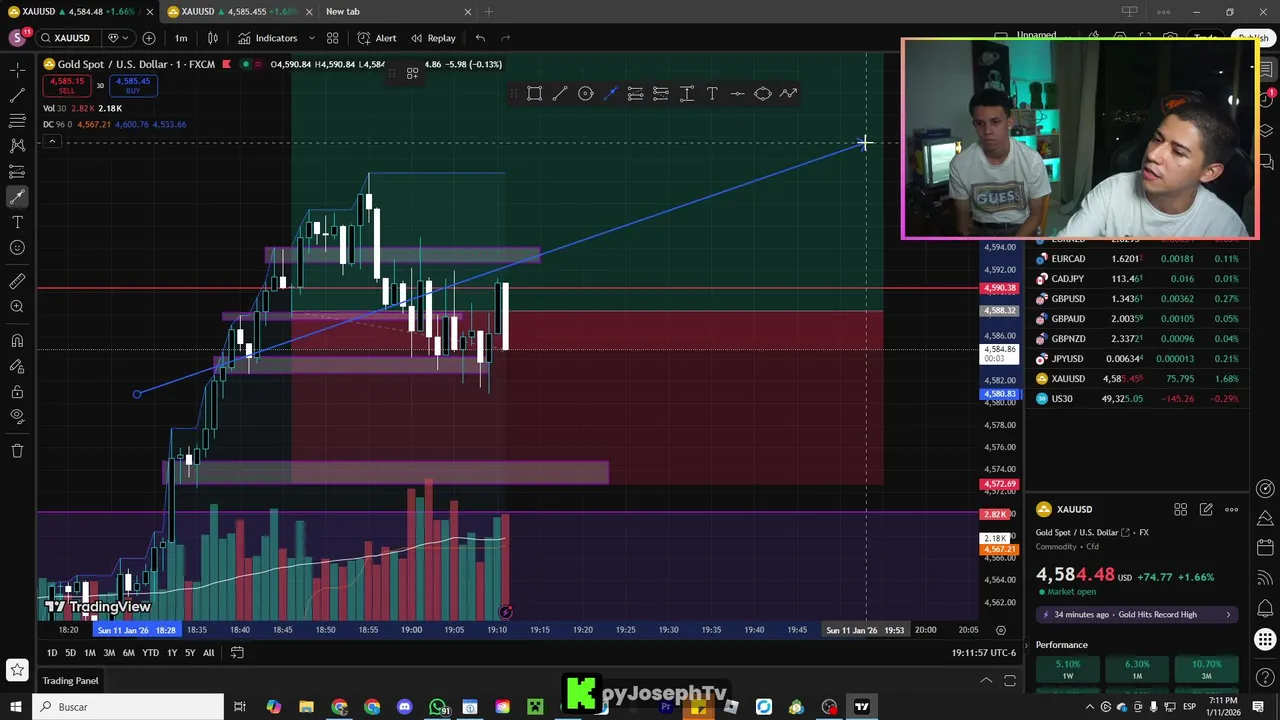
Task: Toggle hide all drawings eye icon
Action: (17, 416)
